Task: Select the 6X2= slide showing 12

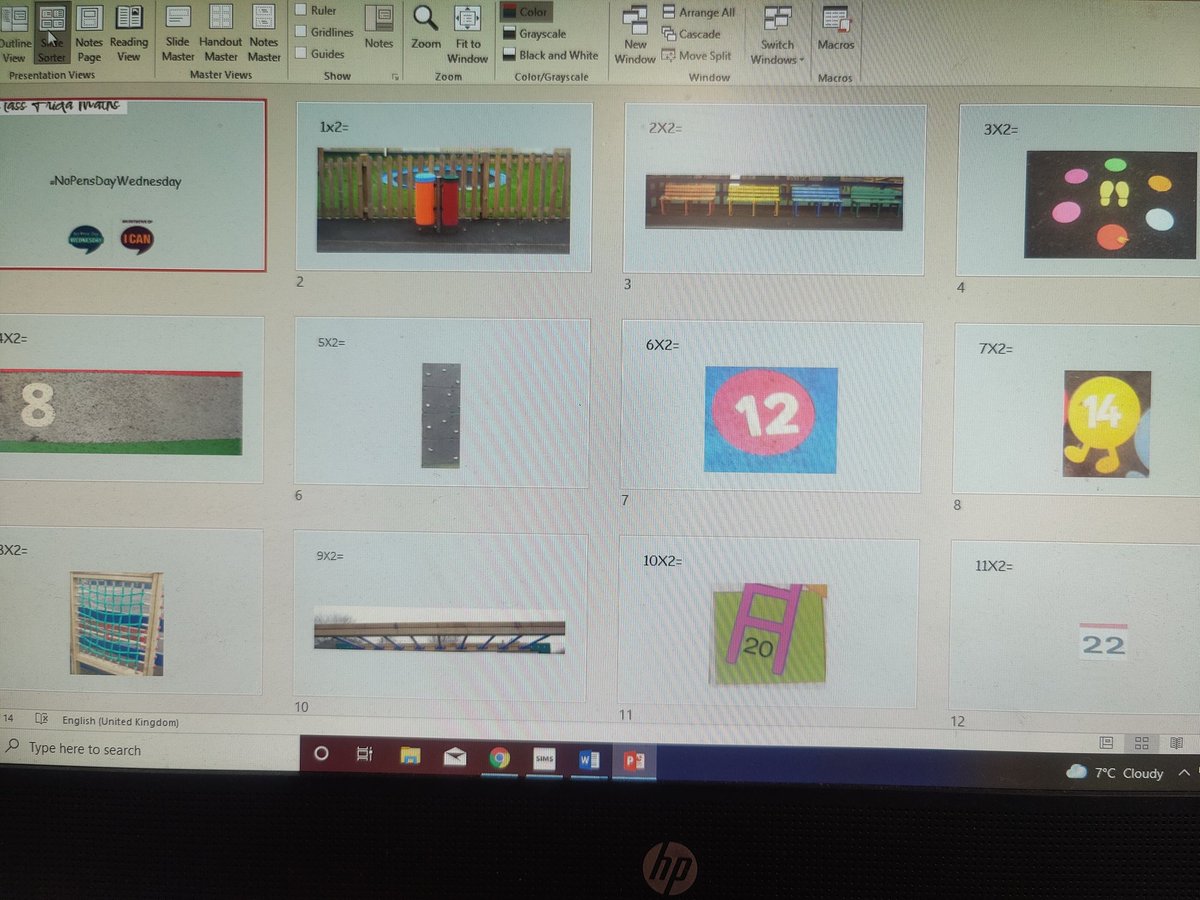Action: coord(771,407)
